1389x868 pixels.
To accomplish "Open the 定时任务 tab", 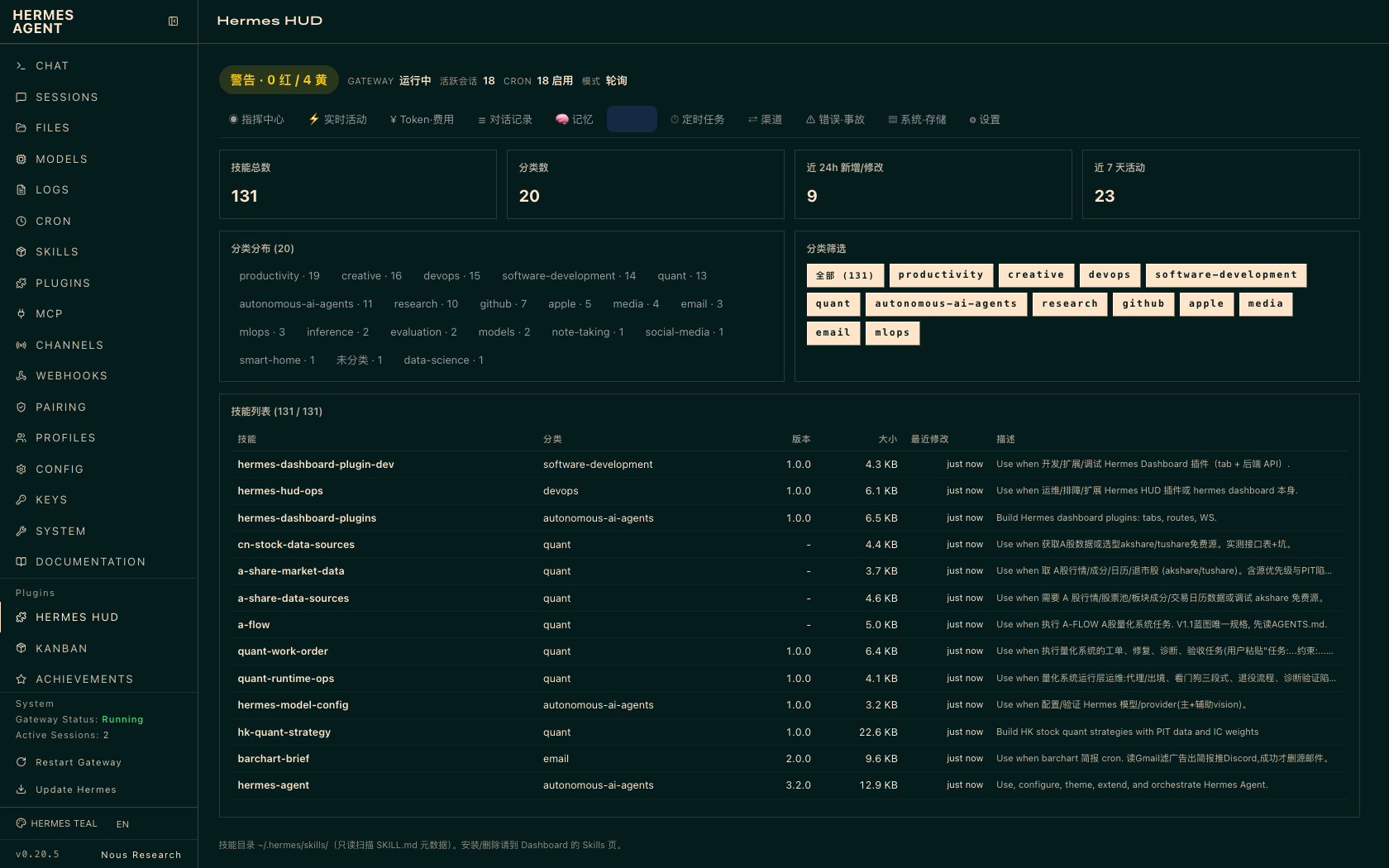I will [697, 120].
